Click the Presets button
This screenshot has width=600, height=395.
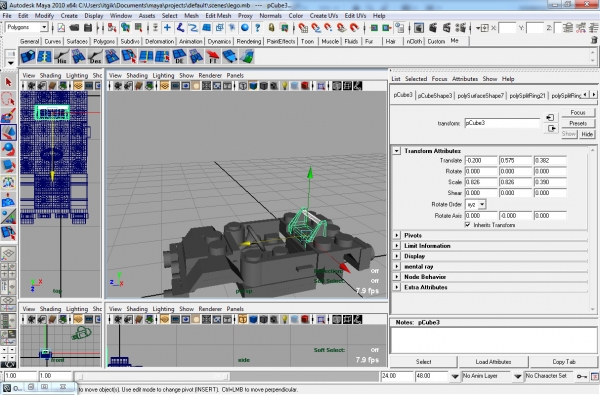(578, 123)
